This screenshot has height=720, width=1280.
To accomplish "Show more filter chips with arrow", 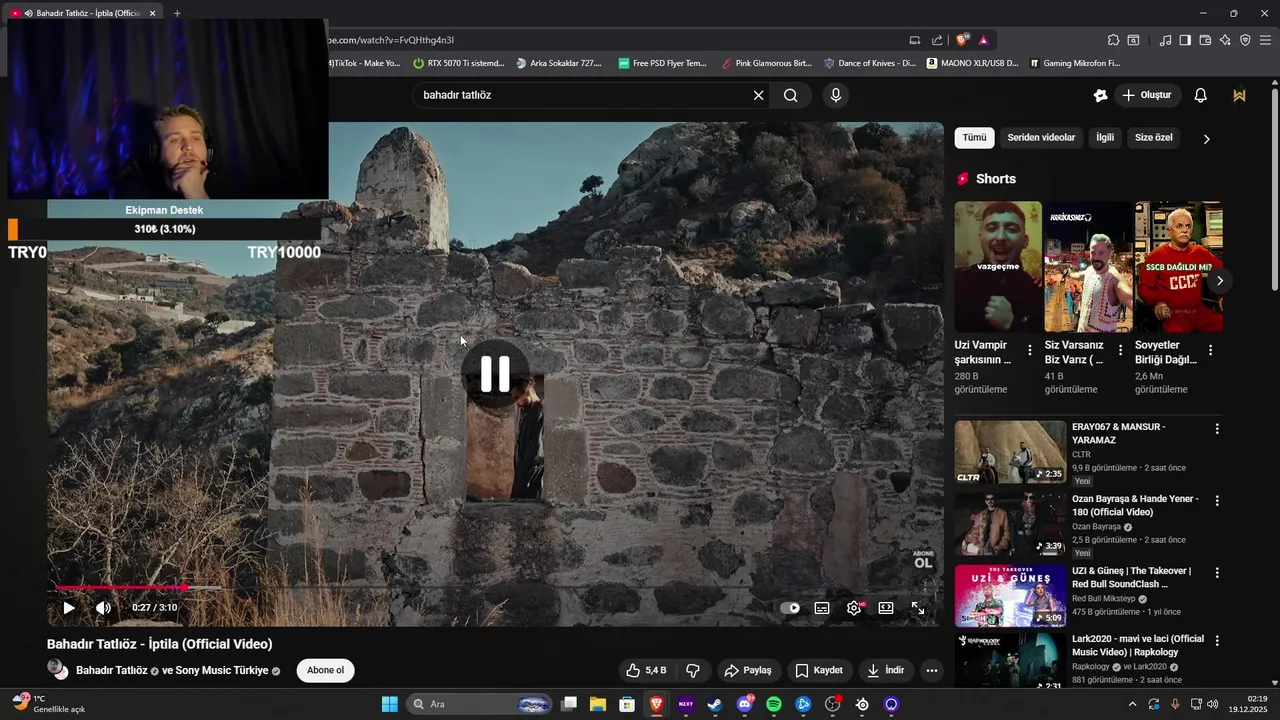I will pyautogui.click(x=1206, y=139).
